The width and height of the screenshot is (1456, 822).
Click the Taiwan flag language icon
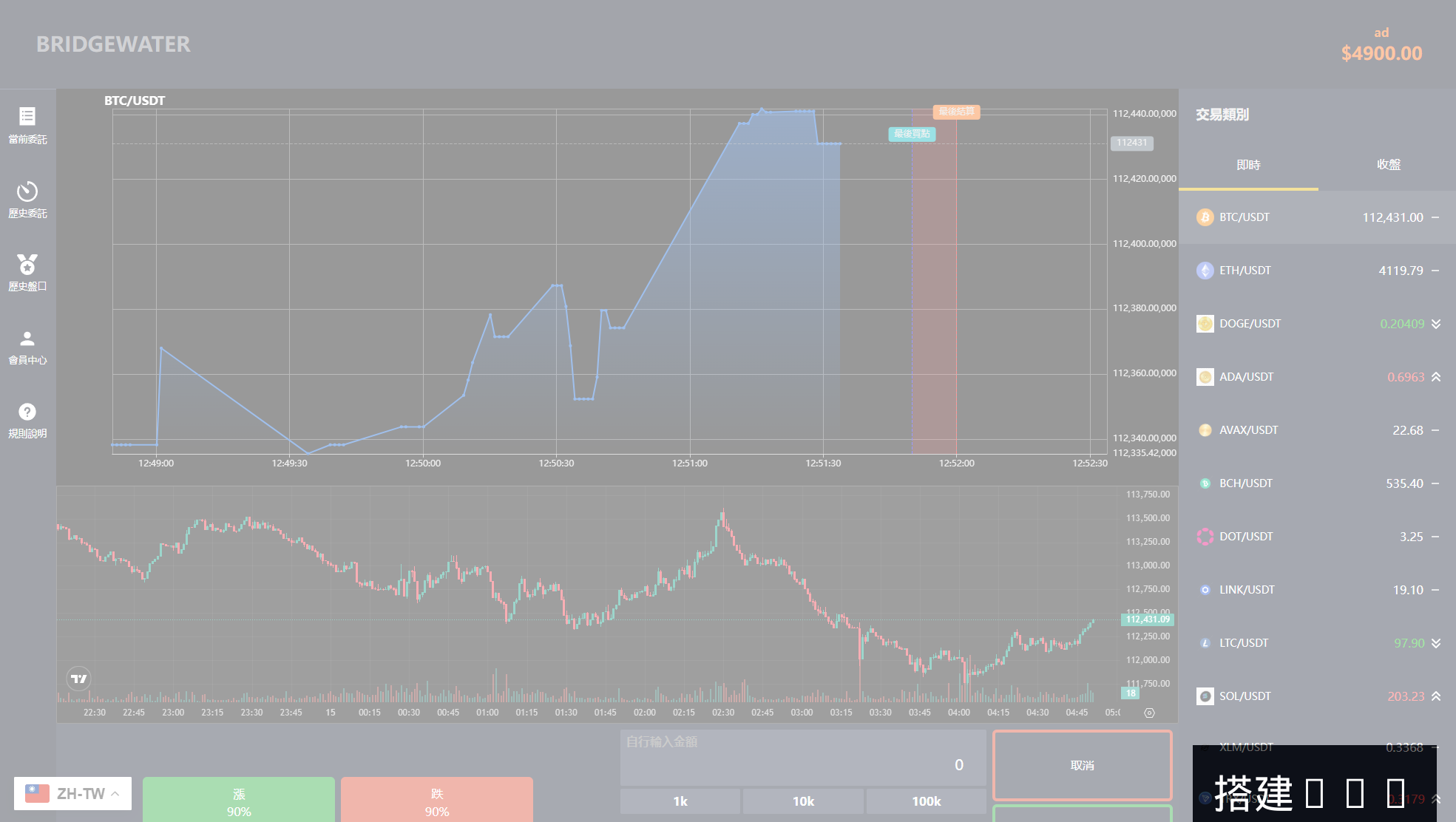(37, 793)
